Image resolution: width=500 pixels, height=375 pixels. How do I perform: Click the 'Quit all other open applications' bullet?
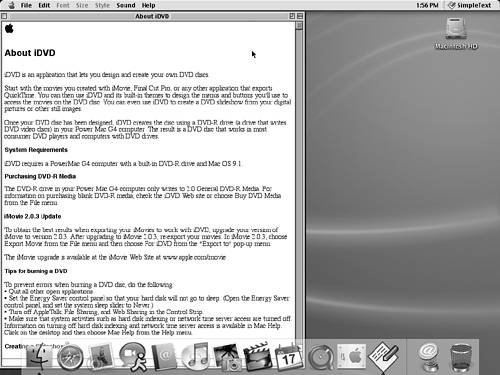49,291
